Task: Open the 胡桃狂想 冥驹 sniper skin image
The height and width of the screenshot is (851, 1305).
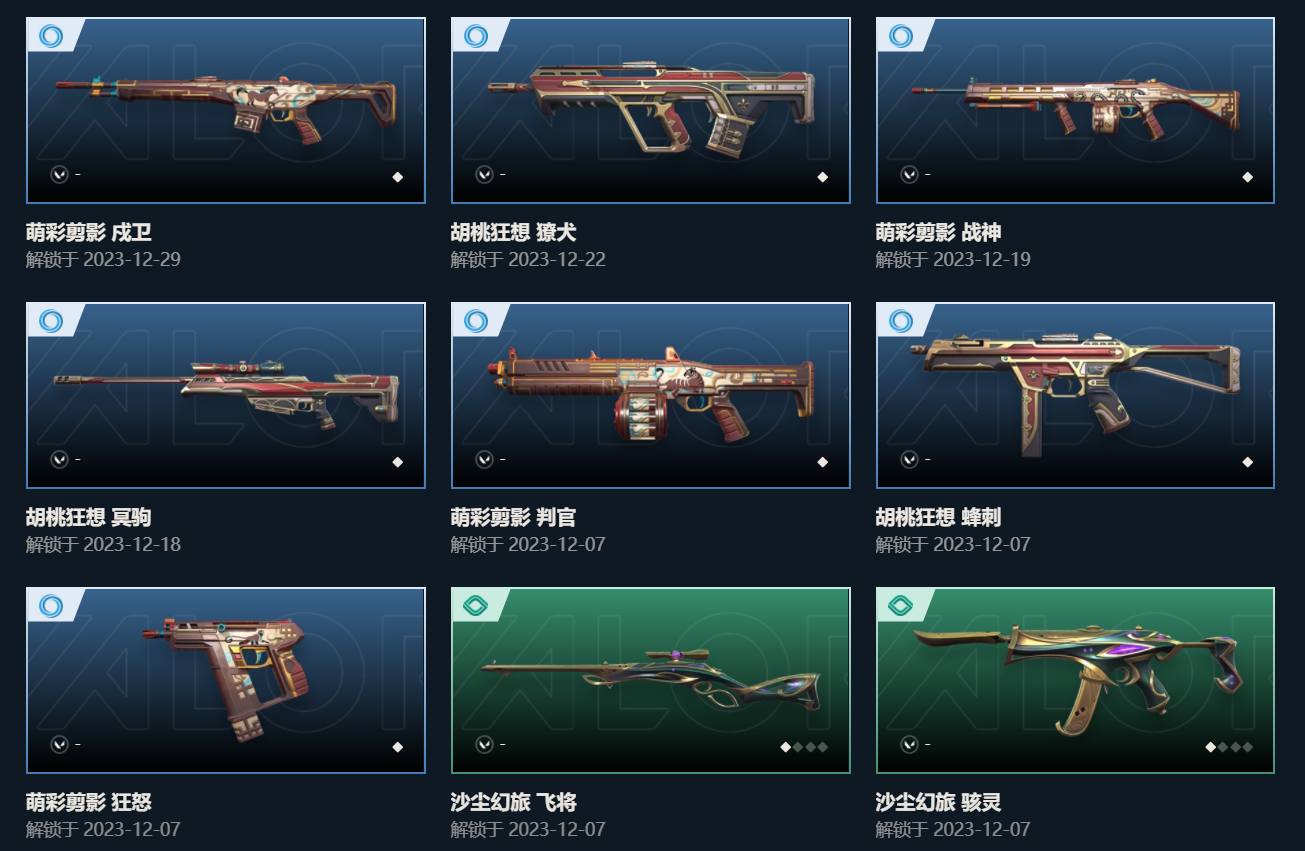Action: tap(226, 395)
